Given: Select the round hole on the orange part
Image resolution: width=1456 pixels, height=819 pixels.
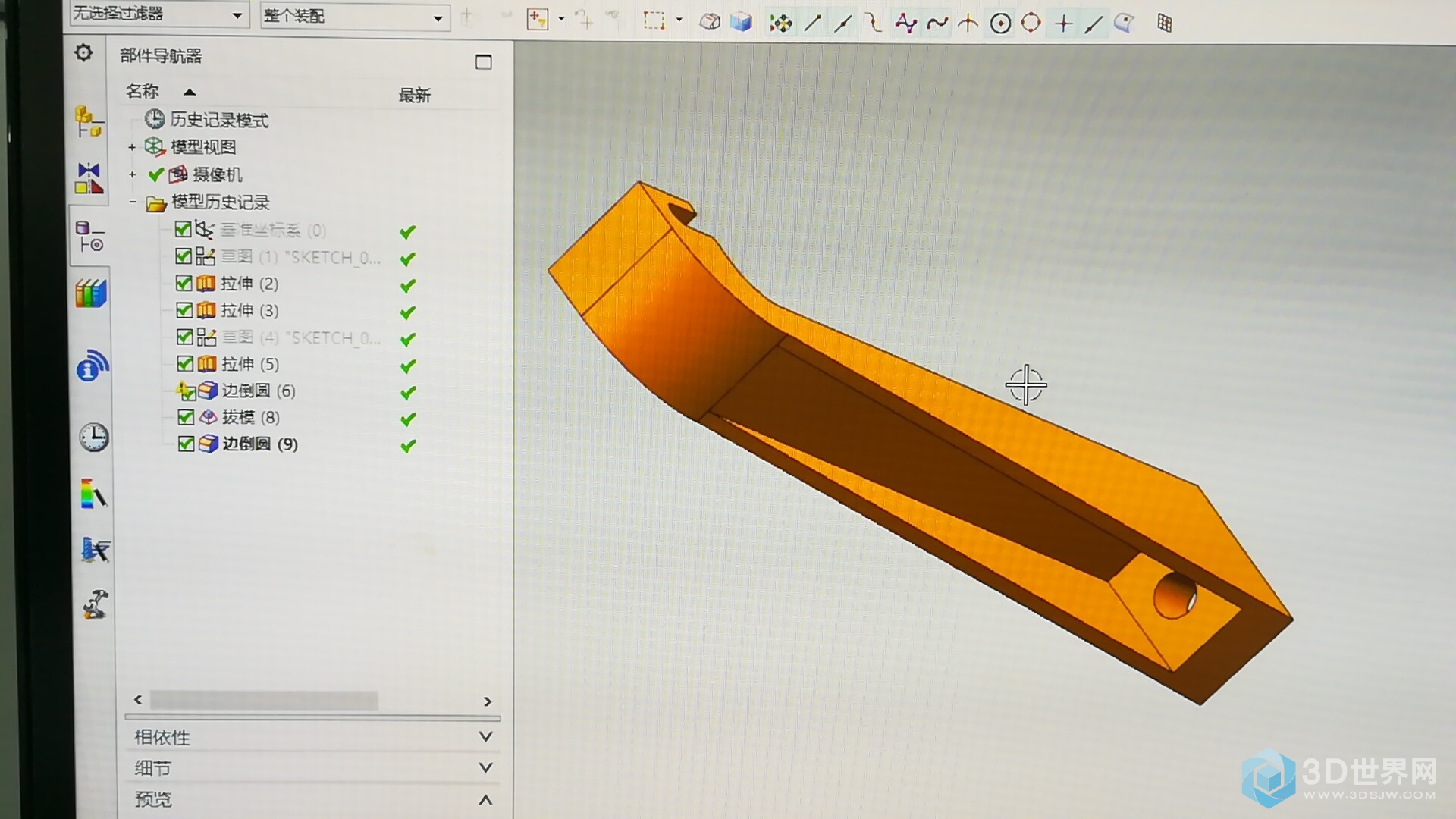Looking at the screenshot, I should click(1175, 595).
